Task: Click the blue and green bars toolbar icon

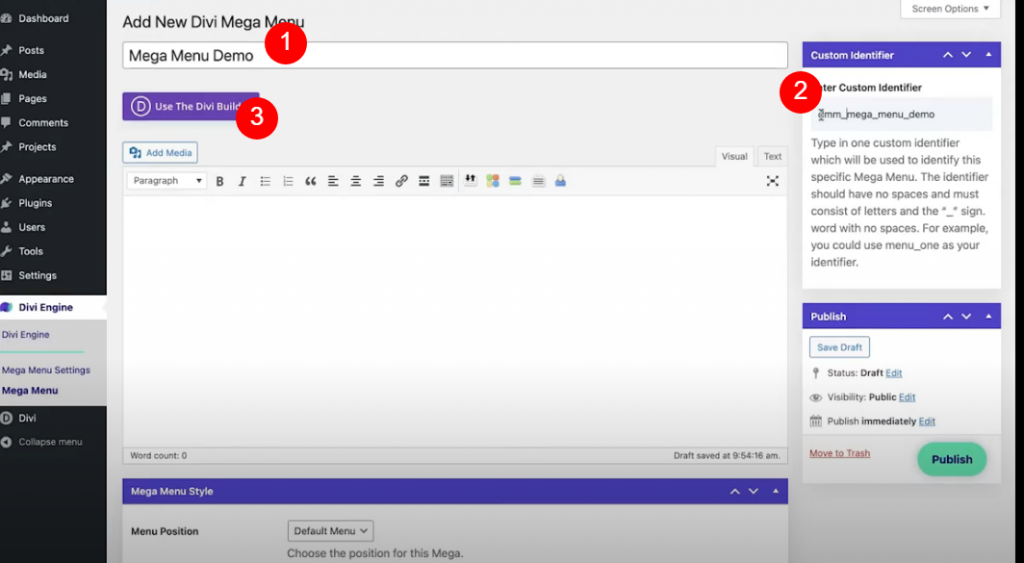Action: tap(515, 181)
